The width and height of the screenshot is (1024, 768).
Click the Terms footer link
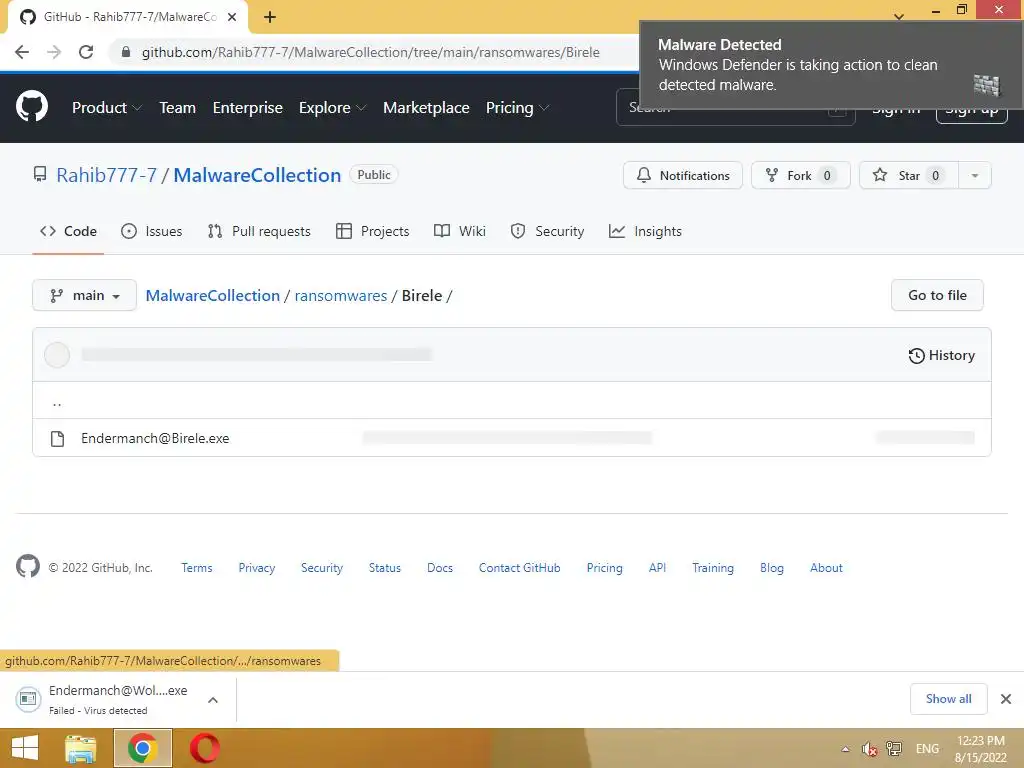click(197, 568)
